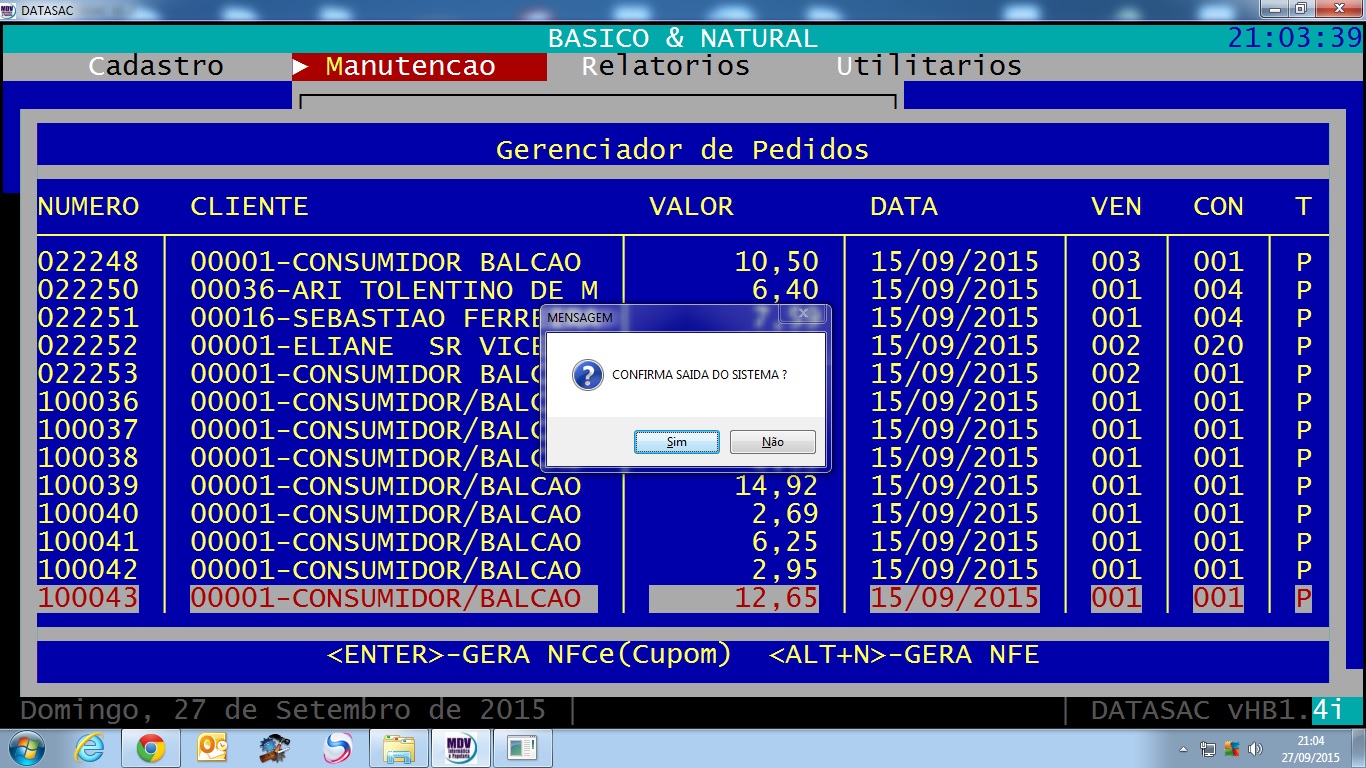Open Outlook from the taskbar
Image resolution: width=1366 pixels, height=768 pixels.
click(x=213, y=748)
